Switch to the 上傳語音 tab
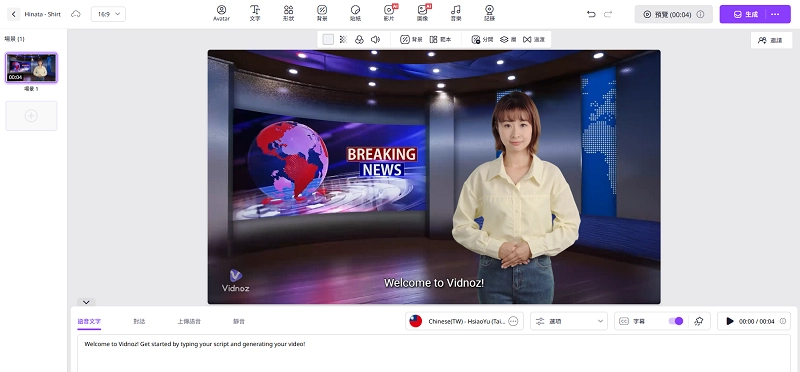This screenshot has height=372, width=800. coord(189,321)
